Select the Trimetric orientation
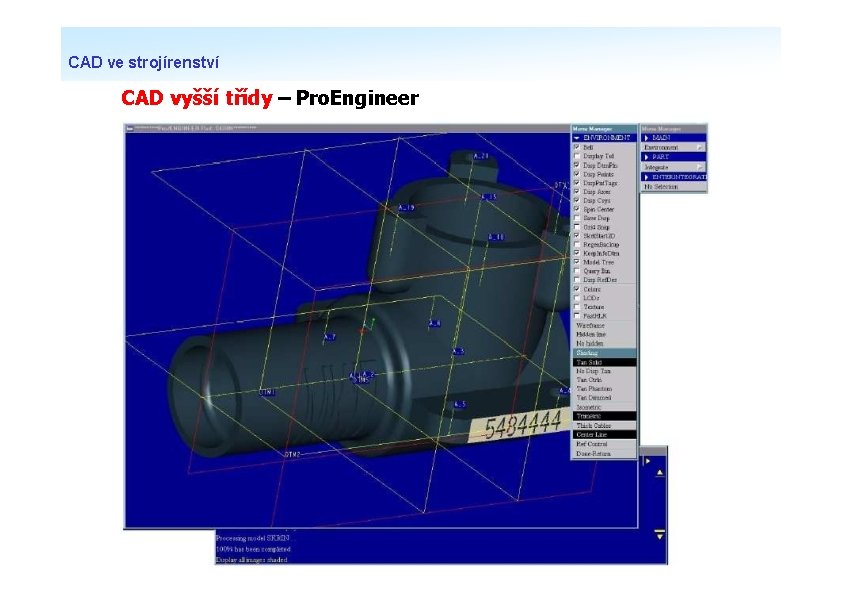 point(604,416)
